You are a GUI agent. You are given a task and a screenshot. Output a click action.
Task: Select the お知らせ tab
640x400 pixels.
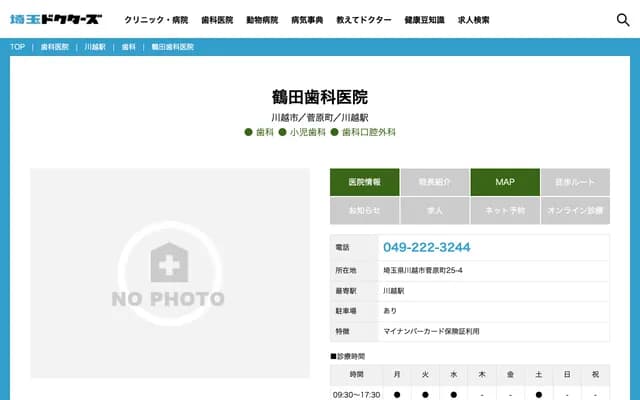(364, 211)
